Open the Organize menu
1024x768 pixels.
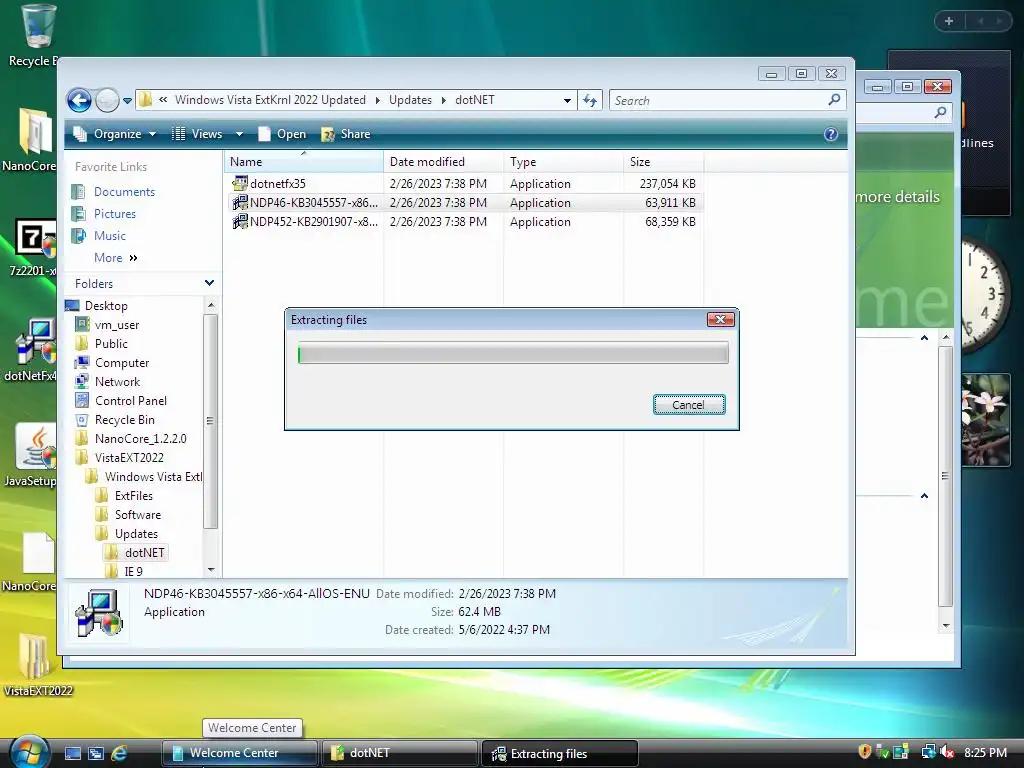pos(115,134)
